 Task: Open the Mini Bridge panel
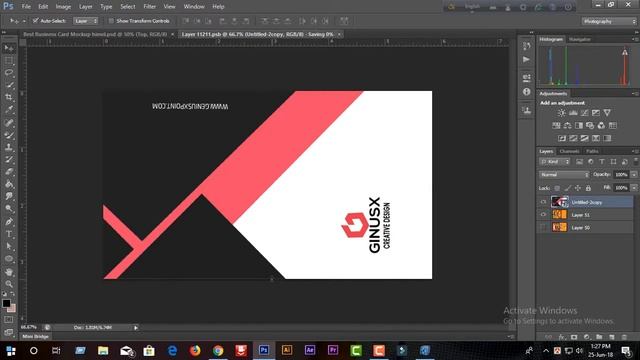point(36,336)
